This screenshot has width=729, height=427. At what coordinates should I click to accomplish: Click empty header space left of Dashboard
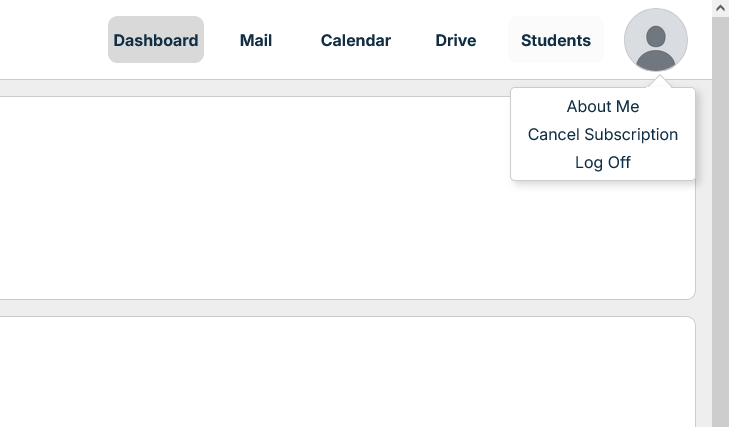pos(50,40)
